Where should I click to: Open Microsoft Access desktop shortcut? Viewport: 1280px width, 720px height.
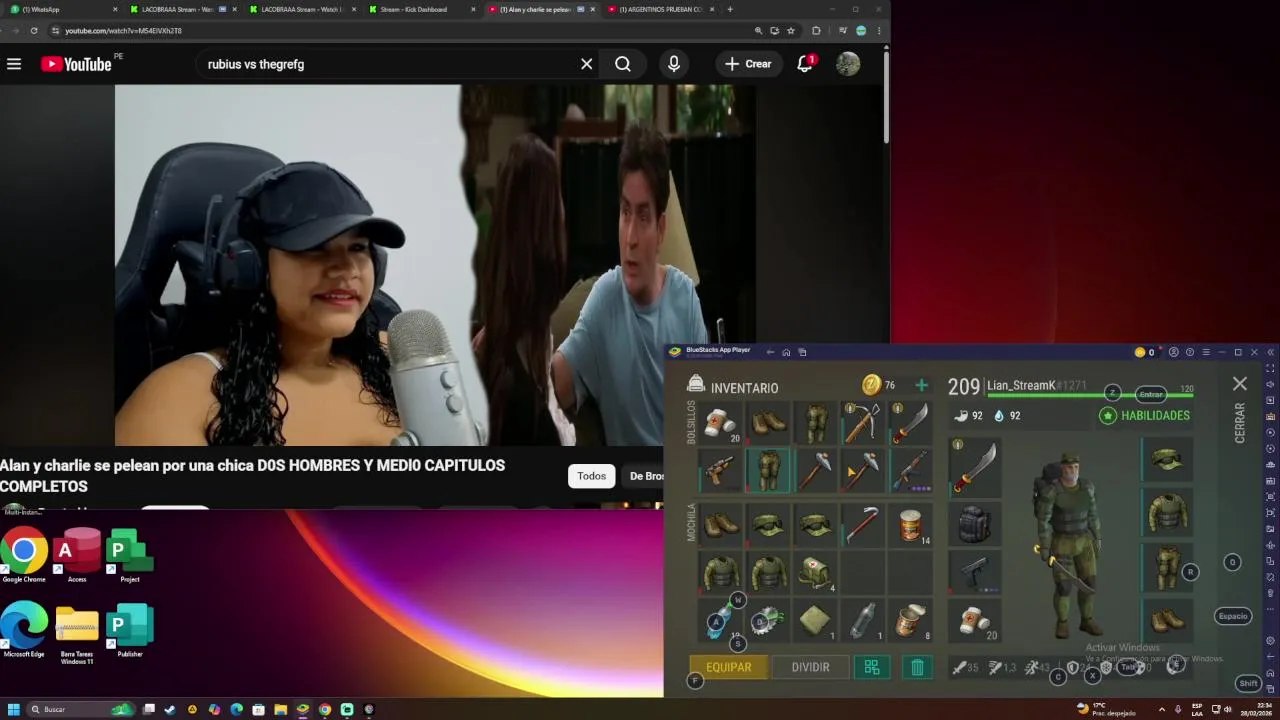tap(77, 555)
